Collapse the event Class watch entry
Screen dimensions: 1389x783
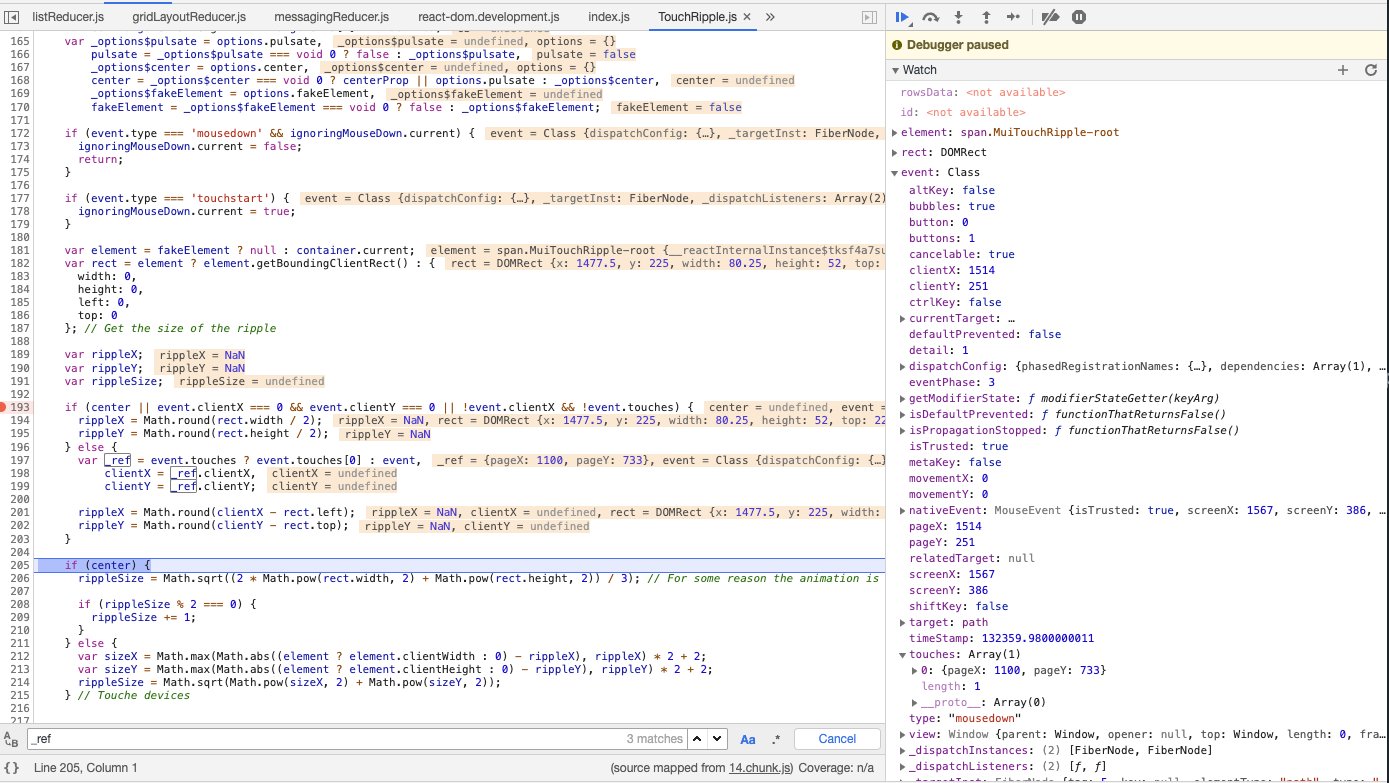(896, 172)
